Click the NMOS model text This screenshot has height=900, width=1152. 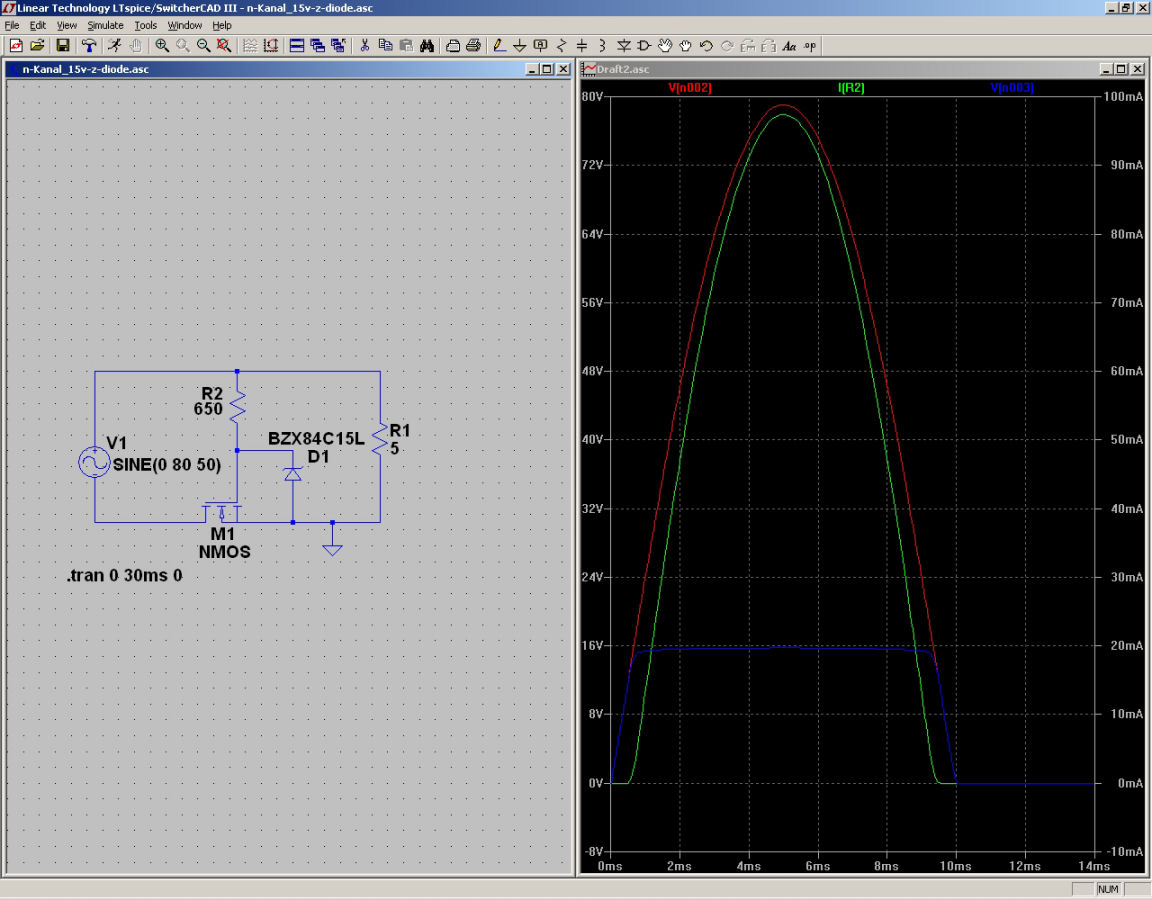point(225,552)
